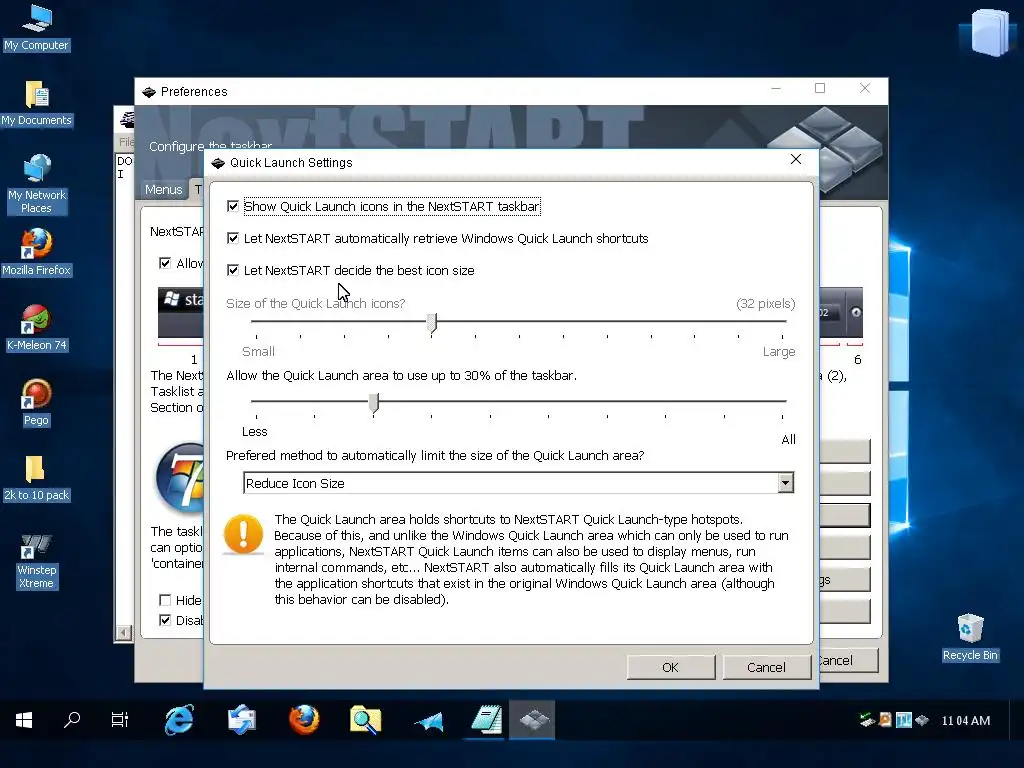The image size is (1024, 768).
Task: Open the mail envelope icon in taskbar
Action: pyautogui.click(x=242, y=720)
